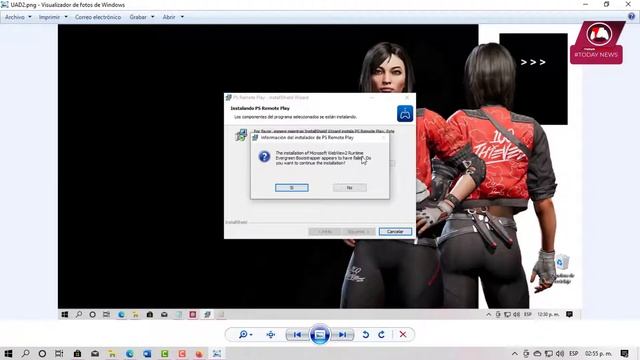Open the notification center icon
The image size is (640, 360).
(624, 353)
